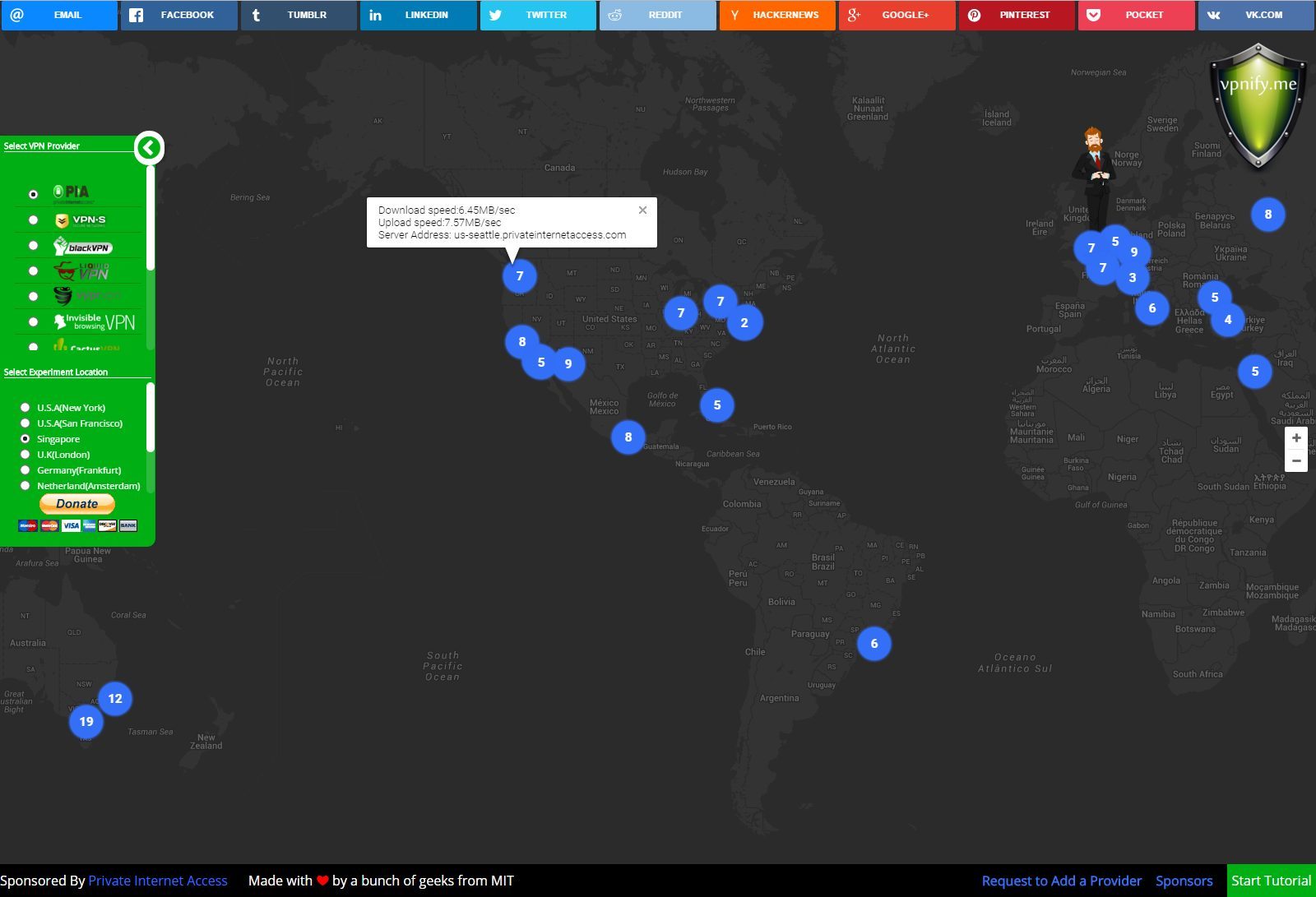The width and height of the screenshot is (1316, 897).
Task: Save to Pocket
Action: [x=1137, y=15]
